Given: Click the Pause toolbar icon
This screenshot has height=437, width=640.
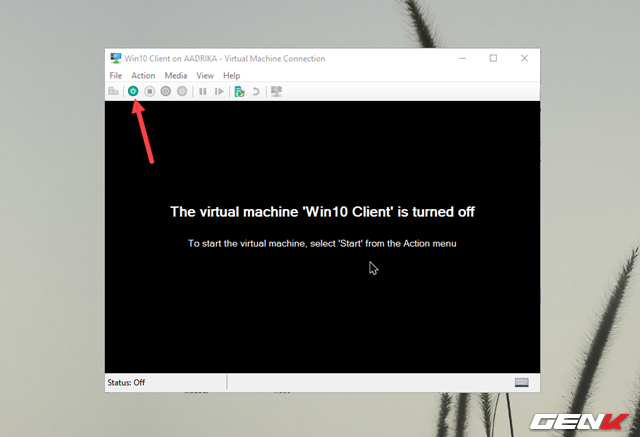Looking at the screenshot, I should tap(202, 91).
